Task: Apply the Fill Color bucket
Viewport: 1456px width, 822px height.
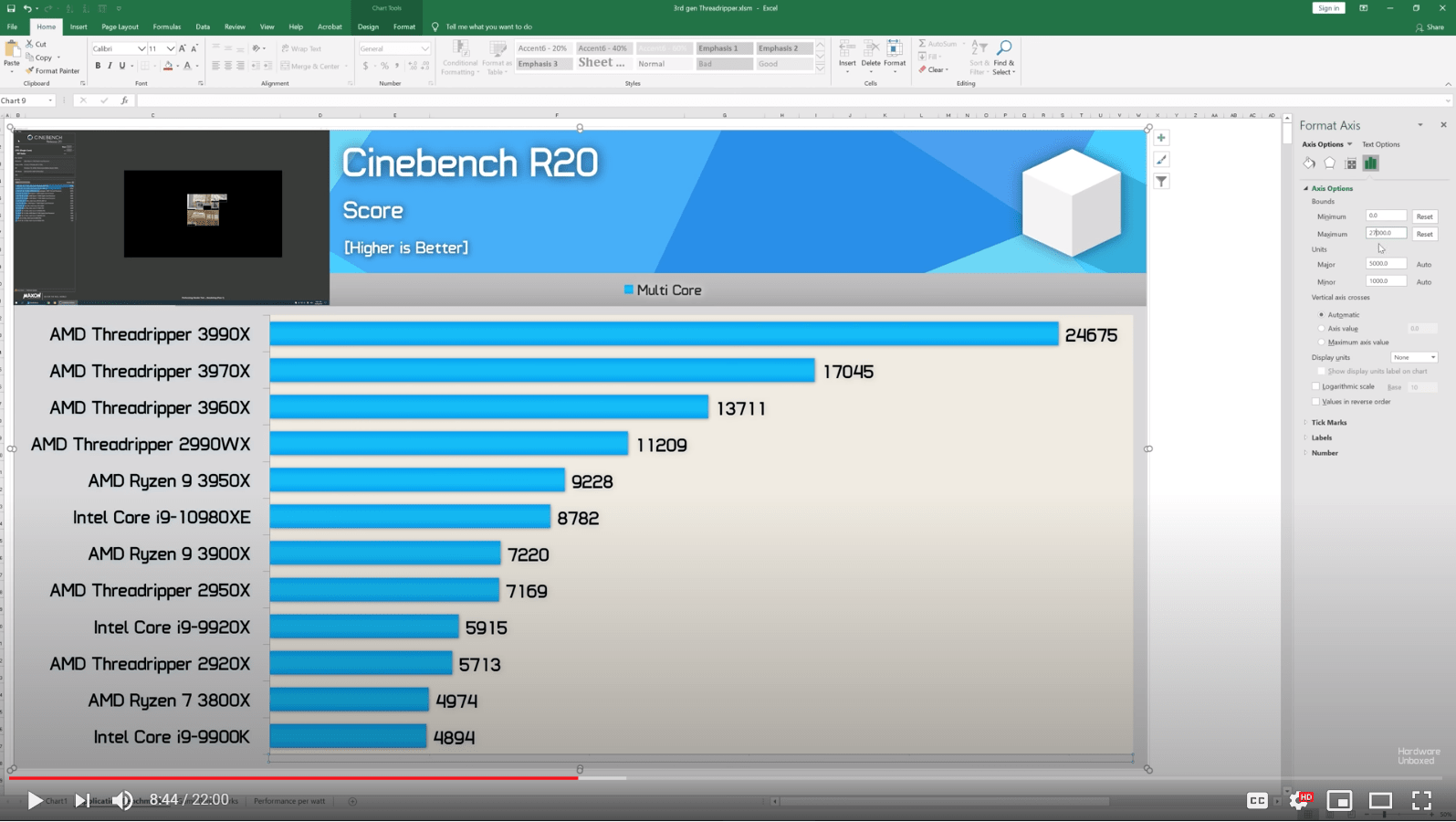Action: click(168, 66)
